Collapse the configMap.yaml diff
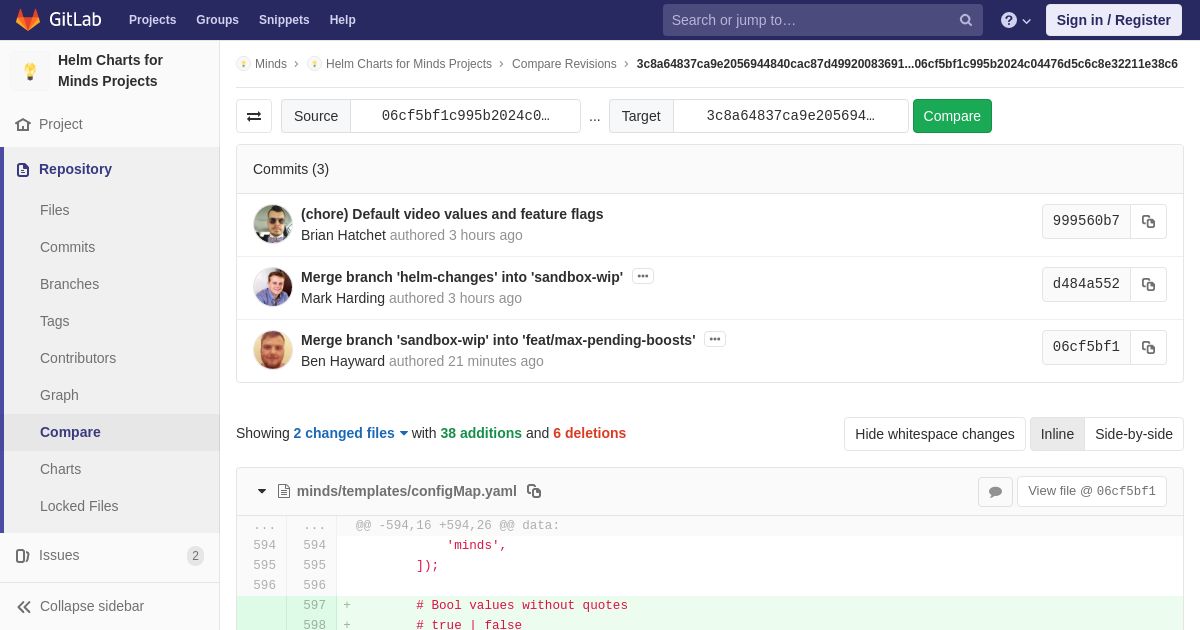This screenshot has height=630, width=1200. click(262, 491)
